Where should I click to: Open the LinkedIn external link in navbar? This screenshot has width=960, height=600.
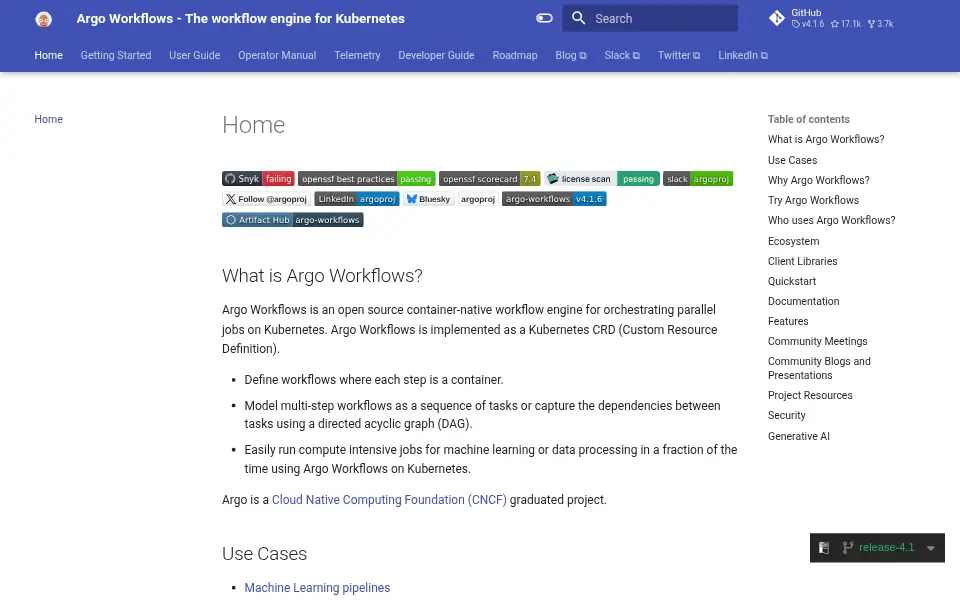point(743,55)
